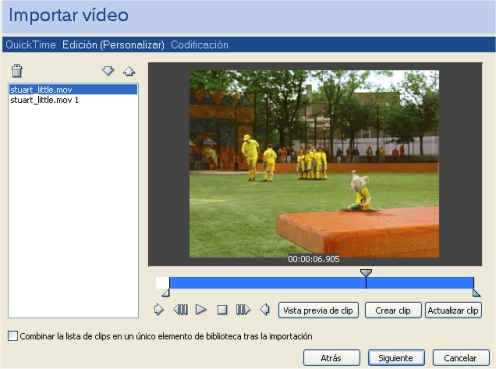Click the out-point triangle marker
Screen dimensions: 496x369
pyautogui.click(x=476, y=293)
